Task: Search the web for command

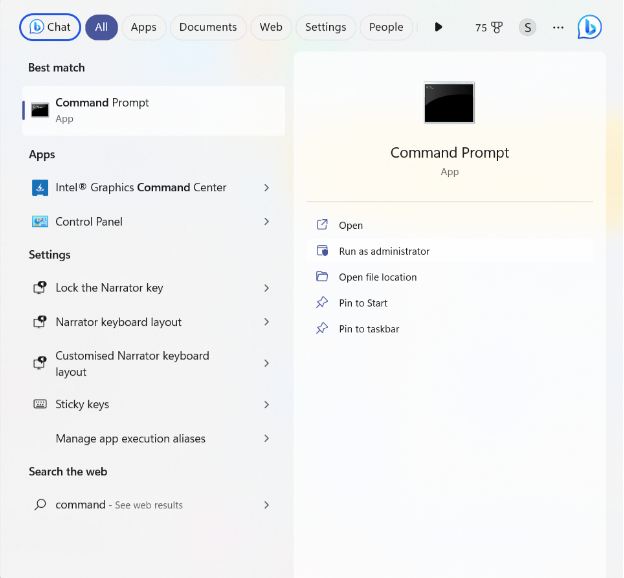Action: (154, 505)
